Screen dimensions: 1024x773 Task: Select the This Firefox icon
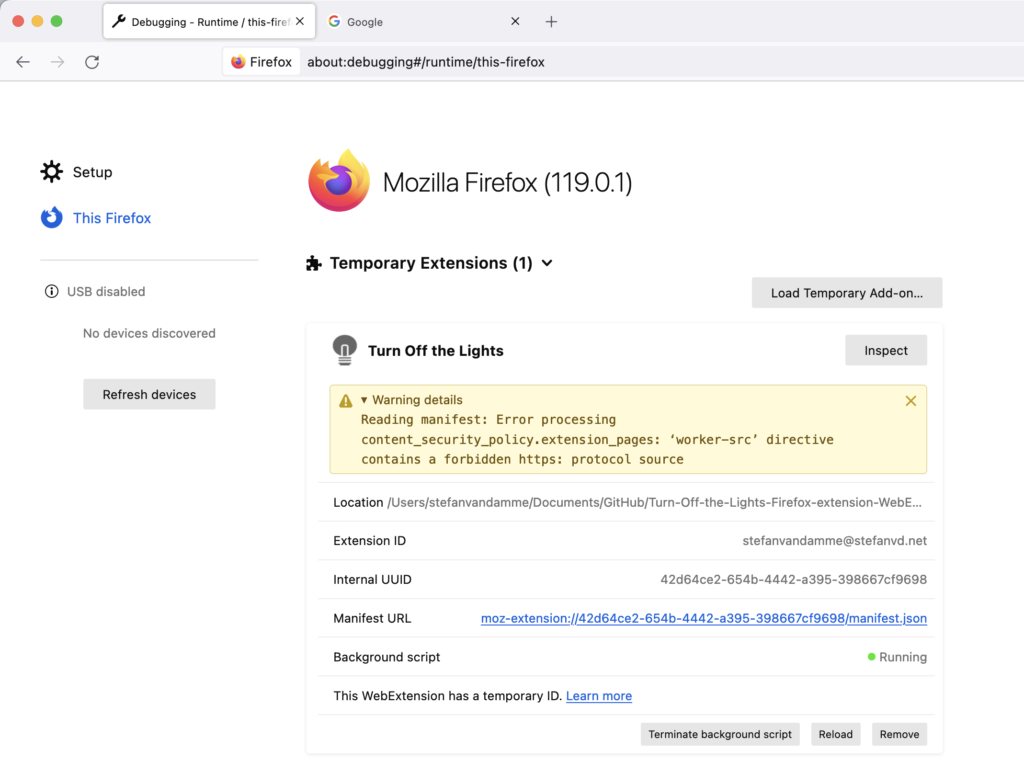click(51, 218)
